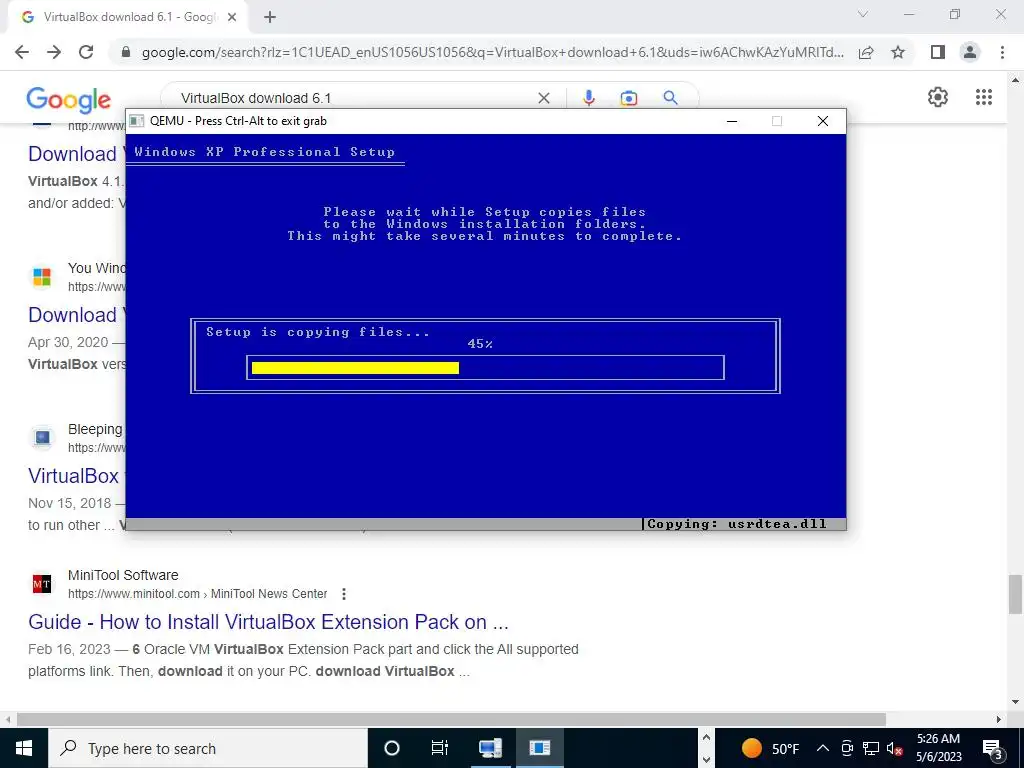Click the vertical page scrollbar thumb

click(1015, 594)
